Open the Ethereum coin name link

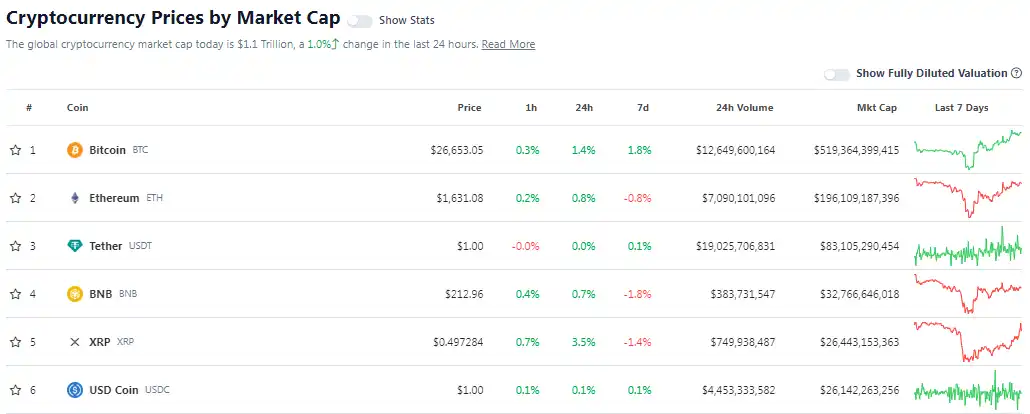point(114,198)
